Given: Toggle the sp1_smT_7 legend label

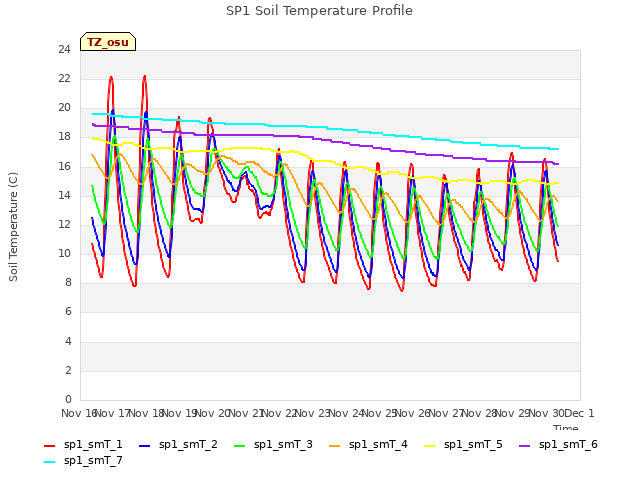Looking at the screenshot, I should click(x=93, y=460).
